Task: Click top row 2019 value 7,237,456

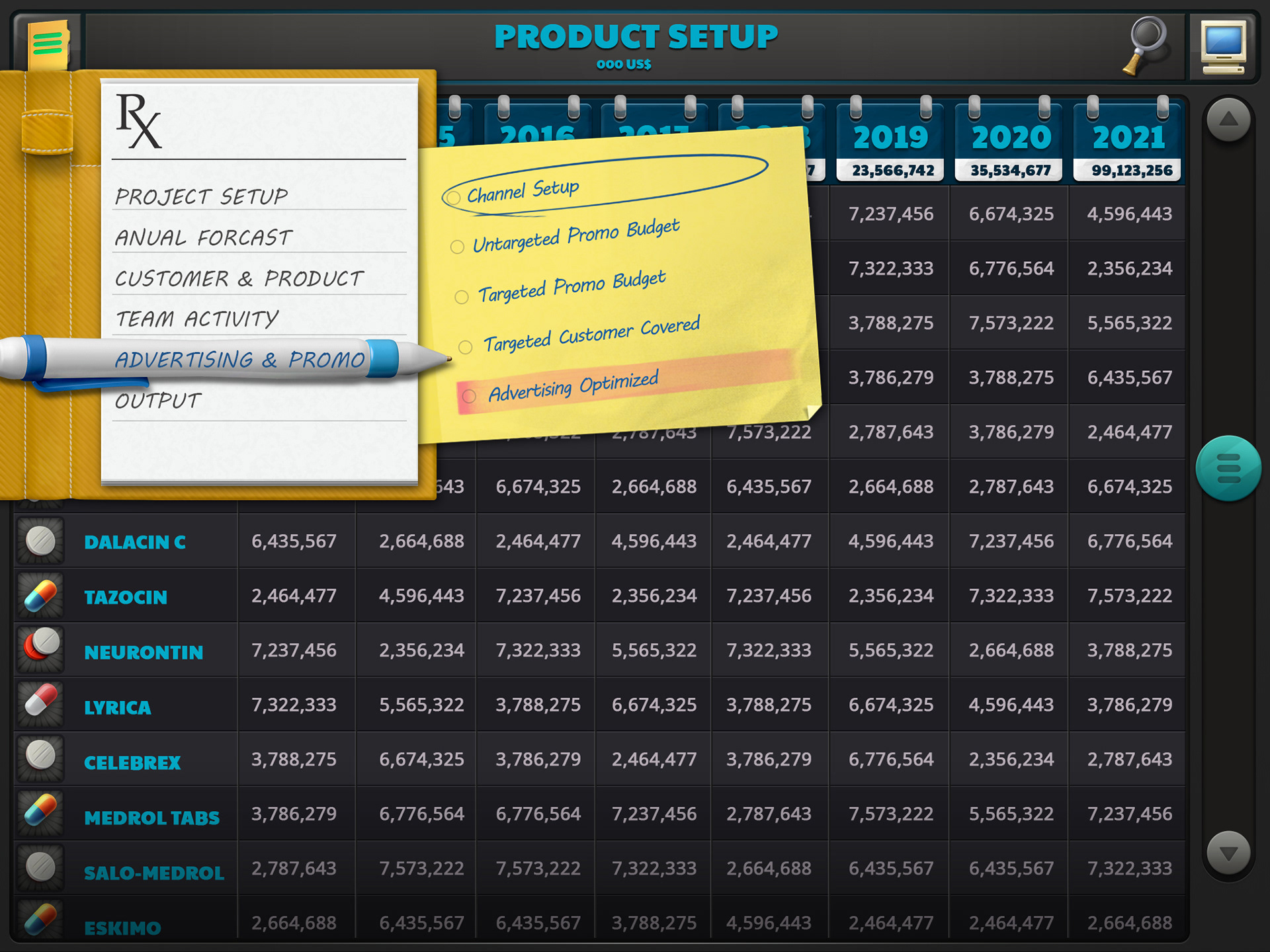Action: point(891,214)
